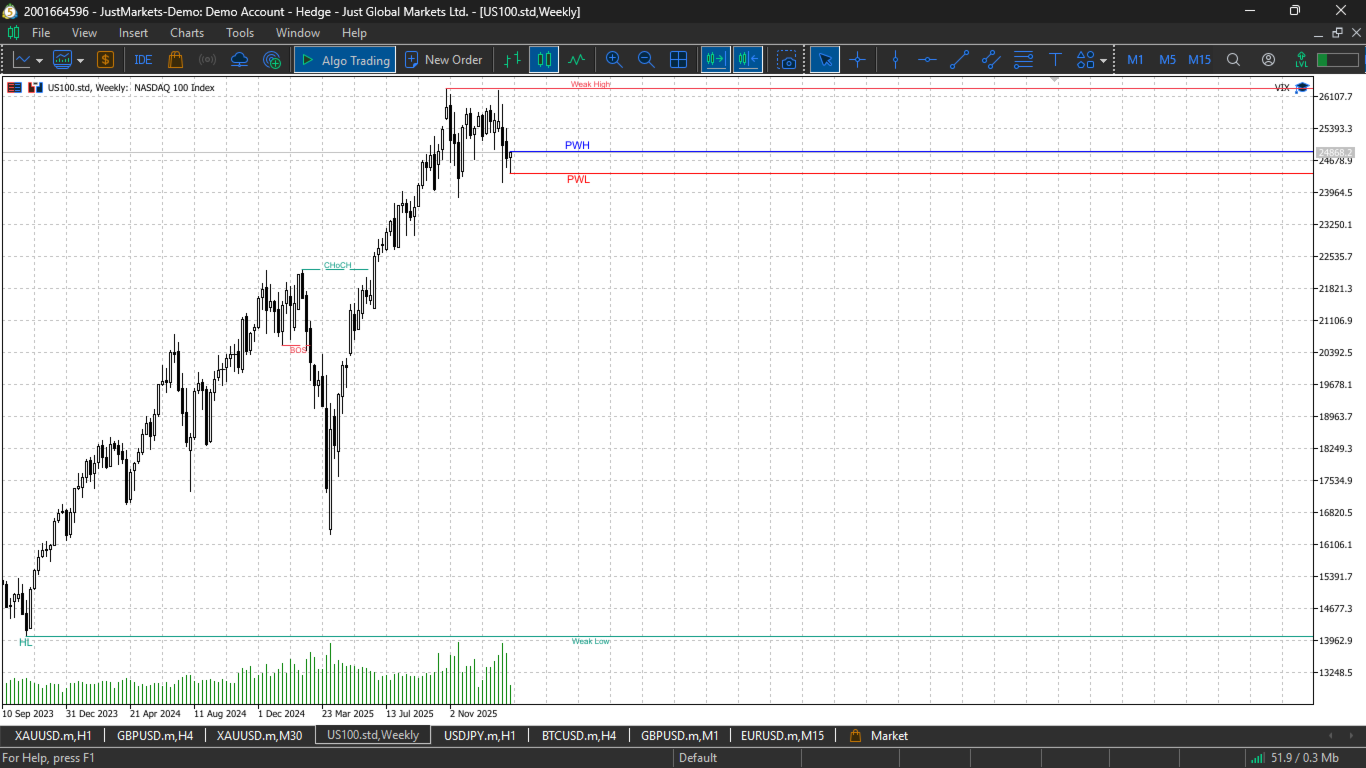Select the Fibonacci retracement tool
The image size is (1366, 768).
1023,60
